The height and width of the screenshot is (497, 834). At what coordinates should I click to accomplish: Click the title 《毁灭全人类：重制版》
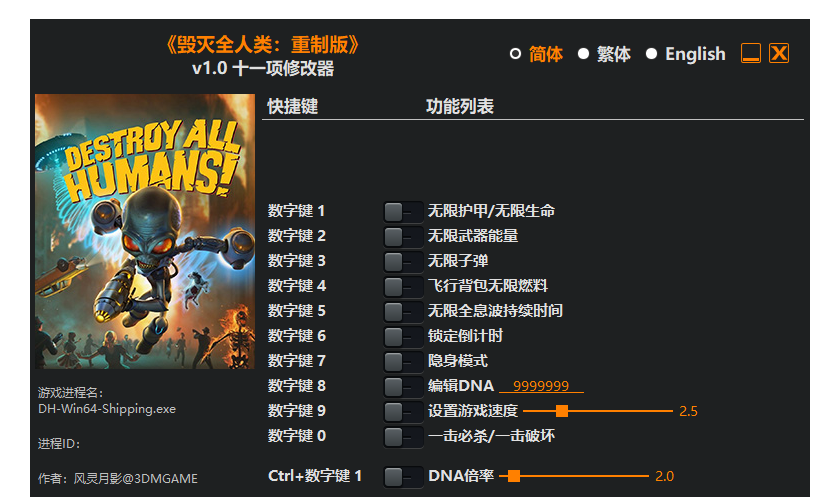[x=263, y=45]
